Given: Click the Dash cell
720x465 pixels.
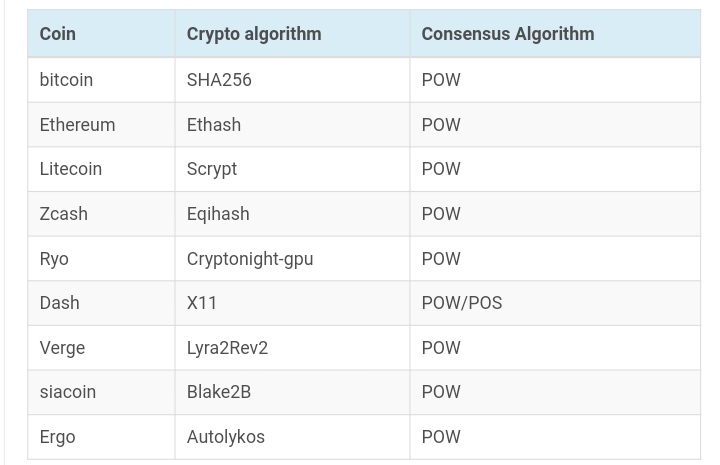Looking at the screenshot, I should click(x=59, y=303).
